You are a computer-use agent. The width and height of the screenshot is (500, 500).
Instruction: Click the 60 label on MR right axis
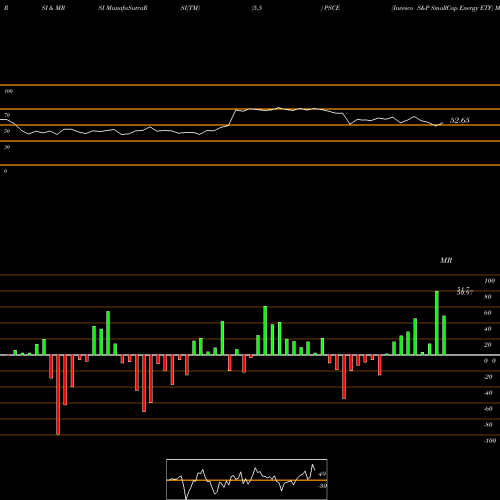488,313
